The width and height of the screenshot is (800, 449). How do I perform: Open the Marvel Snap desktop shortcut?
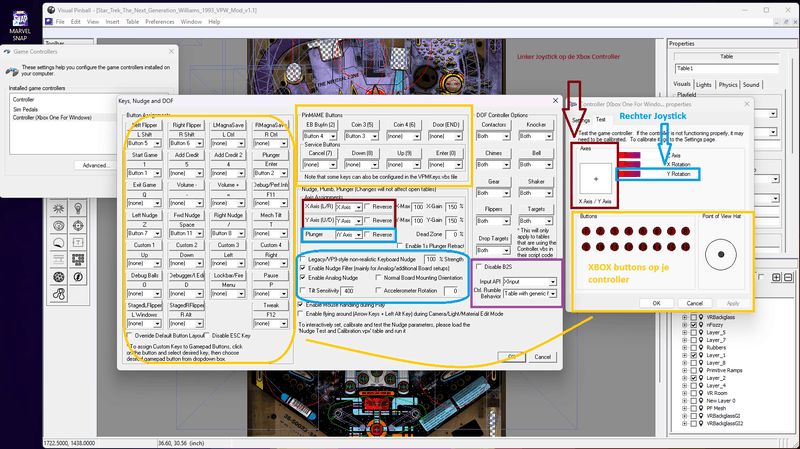(20, 26)
